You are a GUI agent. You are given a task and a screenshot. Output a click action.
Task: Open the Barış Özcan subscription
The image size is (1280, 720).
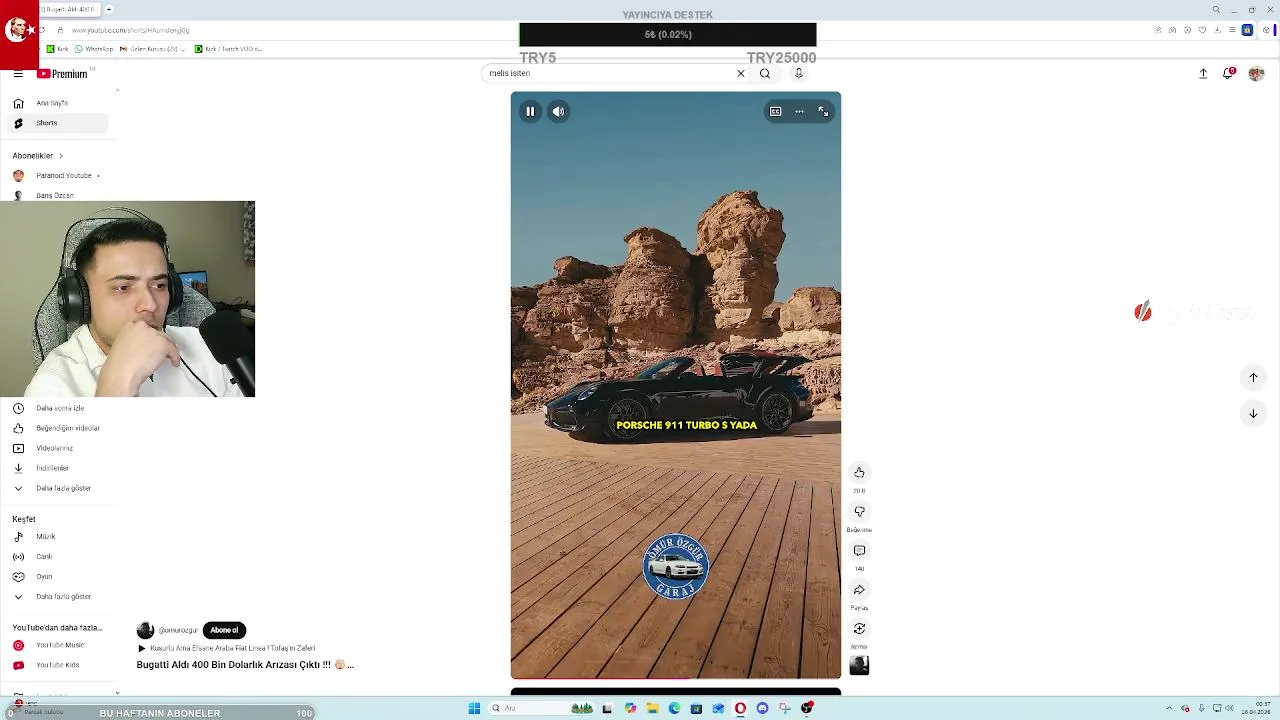click(x=55, y=195)
